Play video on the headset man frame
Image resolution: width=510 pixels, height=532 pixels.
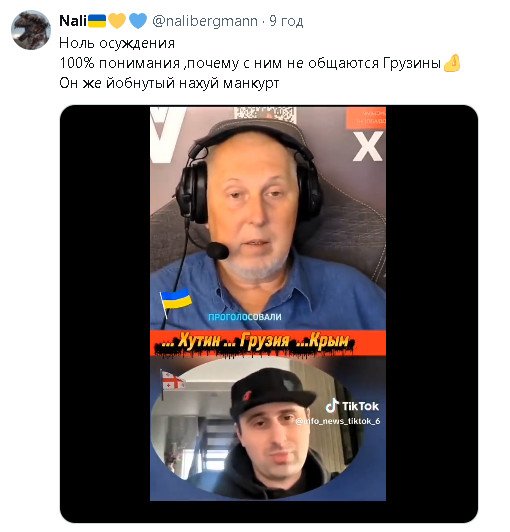tap(268, 218)
